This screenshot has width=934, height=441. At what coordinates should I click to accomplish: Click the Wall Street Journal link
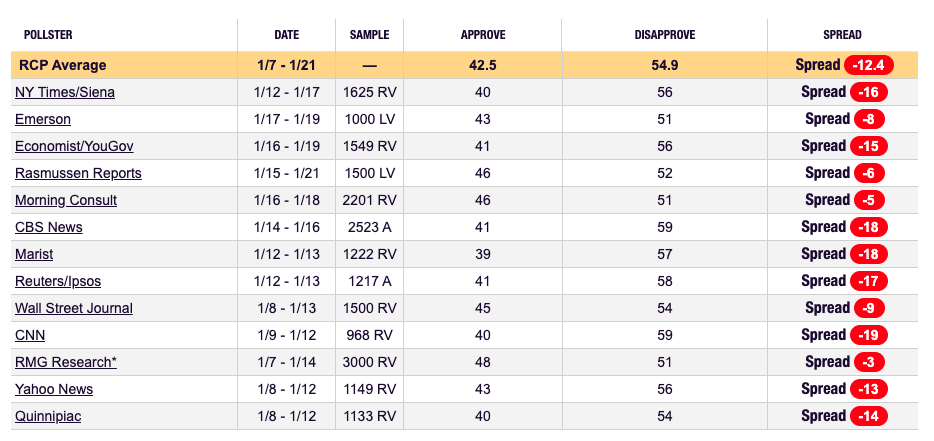click(x=74, y=308)
